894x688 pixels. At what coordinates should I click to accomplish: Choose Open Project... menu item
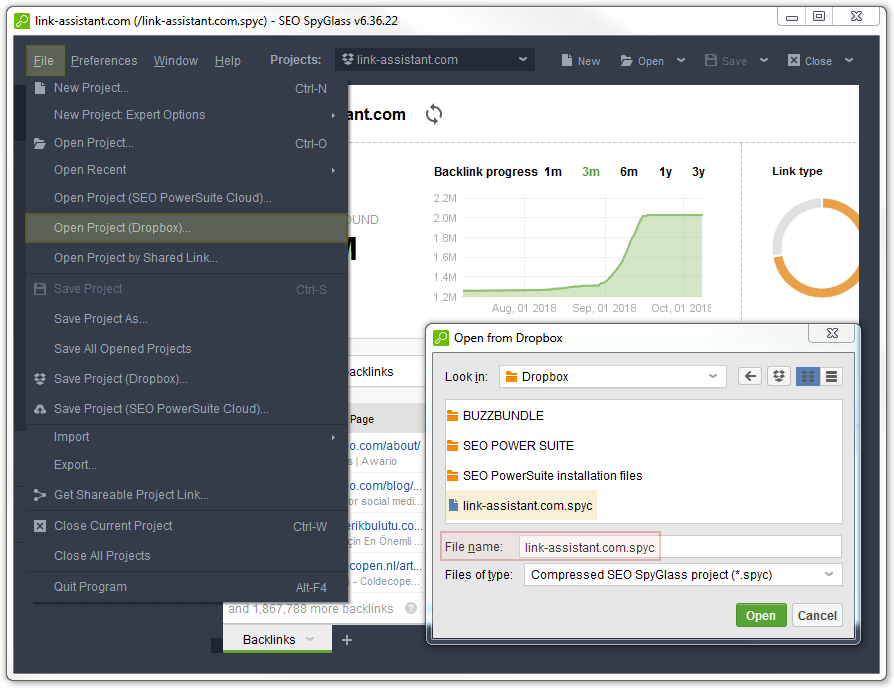(x=186, y=143)
